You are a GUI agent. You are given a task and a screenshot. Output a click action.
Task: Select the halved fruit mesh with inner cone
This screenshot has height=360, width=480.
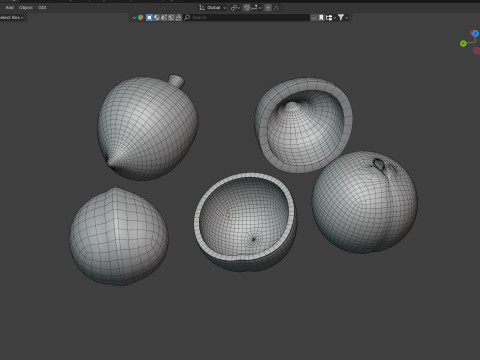coord(303,125)
